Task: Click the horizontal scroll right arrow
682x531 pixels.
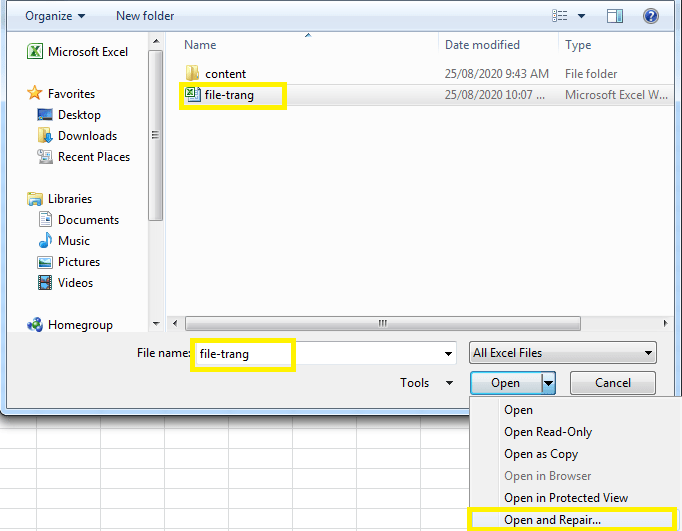Action: click(x=665, y=323)
